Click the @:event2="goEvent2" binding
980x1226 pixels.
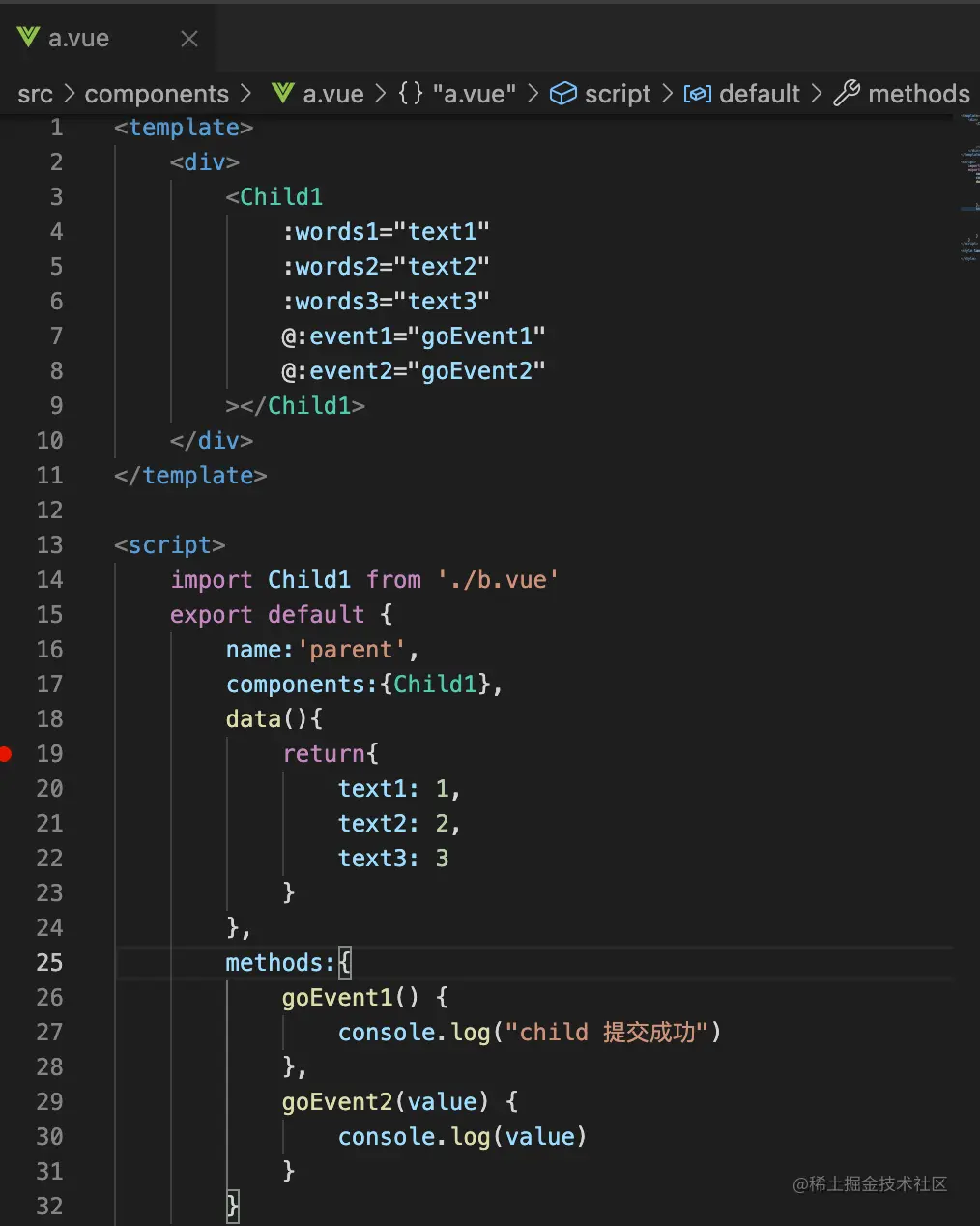[x=414, y=371]
